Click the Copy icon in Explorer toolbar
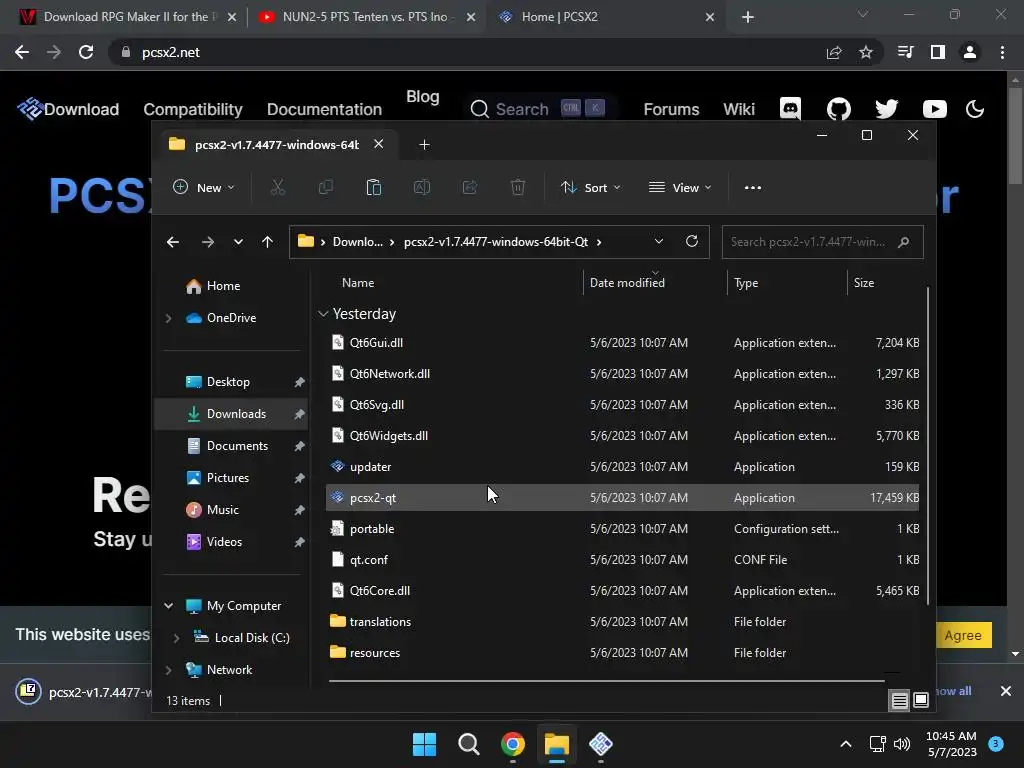This screenshot has height=768, width=1024. [x=325, y=187]
